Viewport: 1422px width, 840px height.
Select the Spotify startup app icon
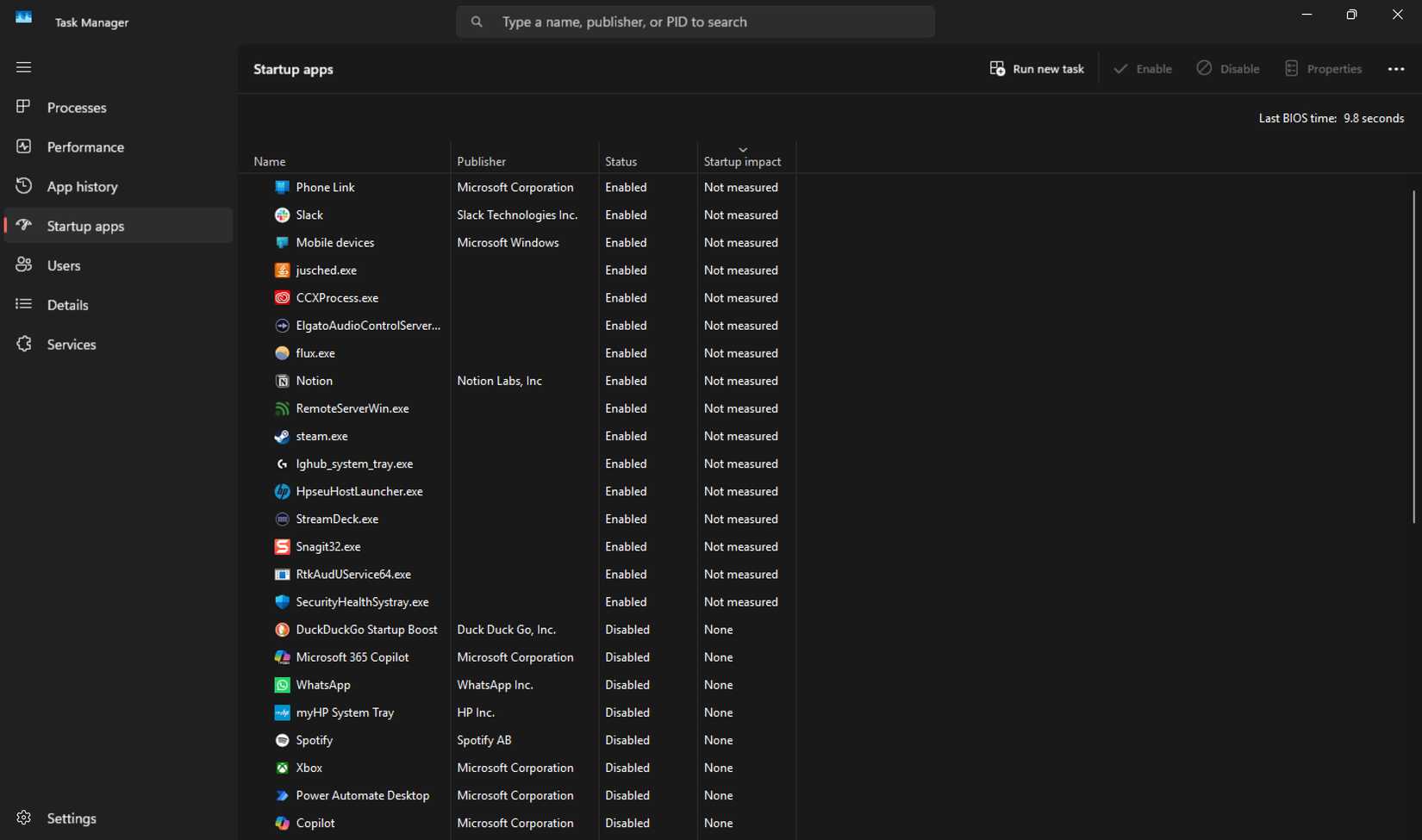[x=282, y=740]
